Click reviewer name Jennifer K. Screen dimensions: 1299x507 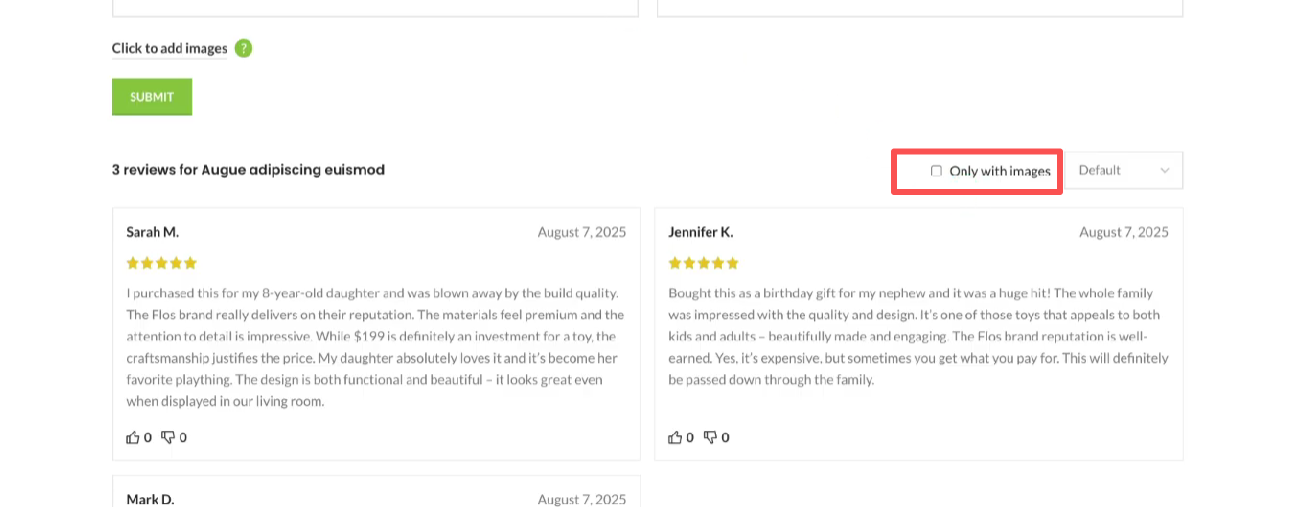701,232
